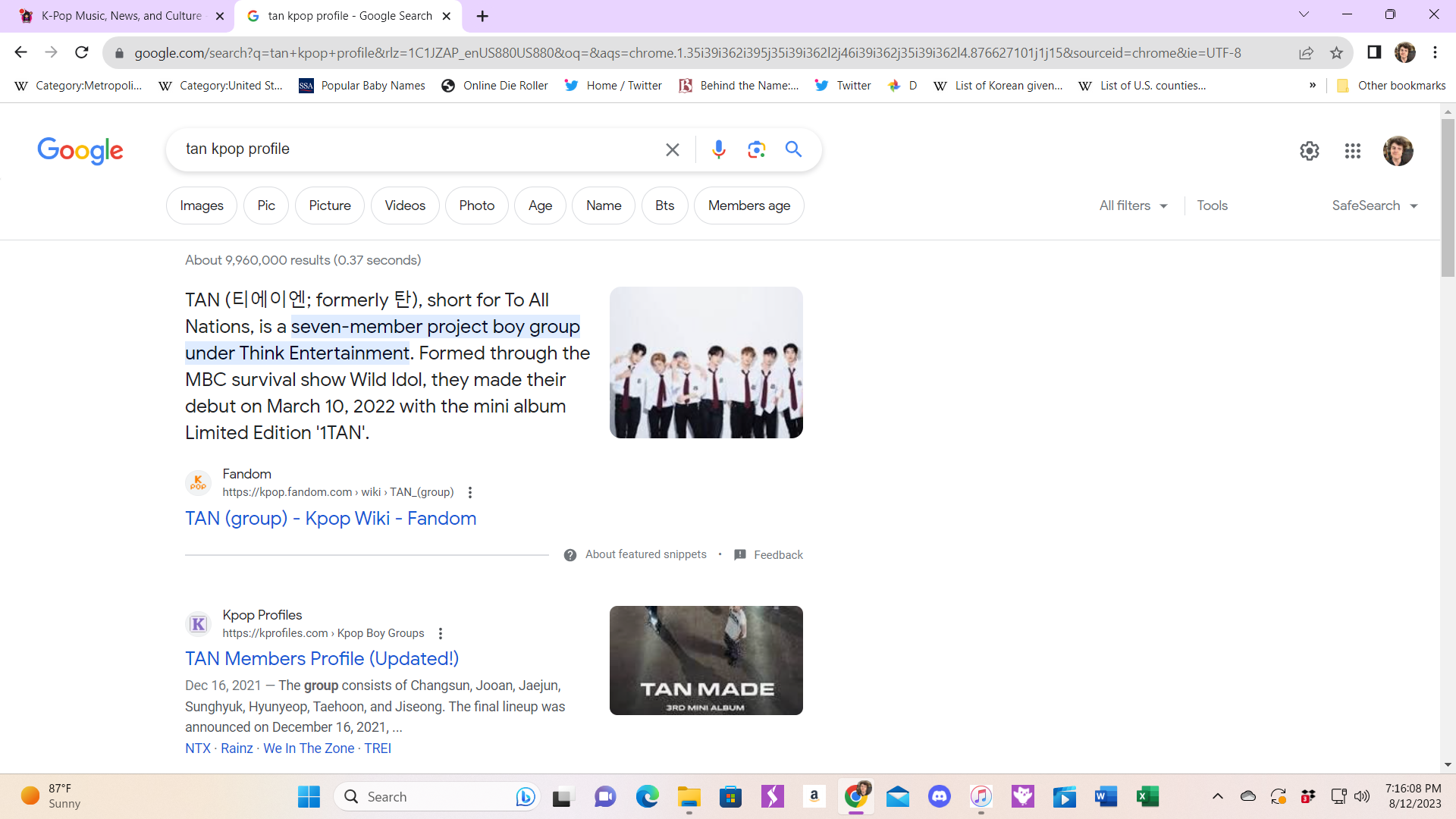
Task: Open Chrome side panel
Action: tap(1374, 52)
